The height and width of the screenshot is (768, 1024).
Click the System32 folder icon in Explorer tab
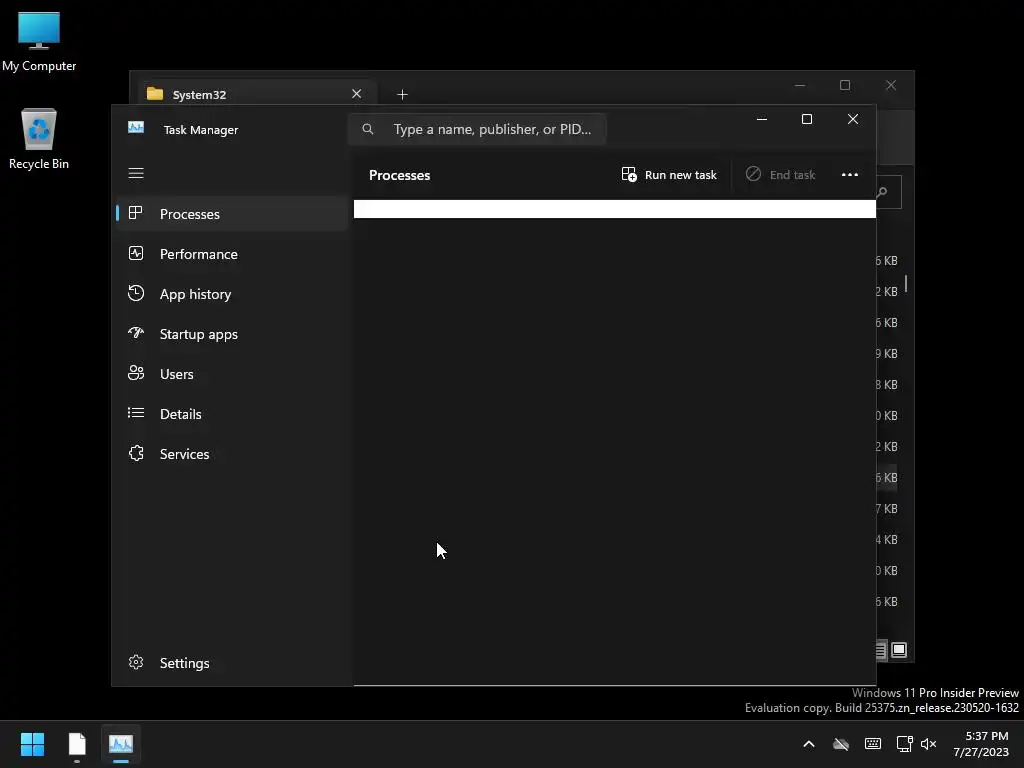pos(155,94)
